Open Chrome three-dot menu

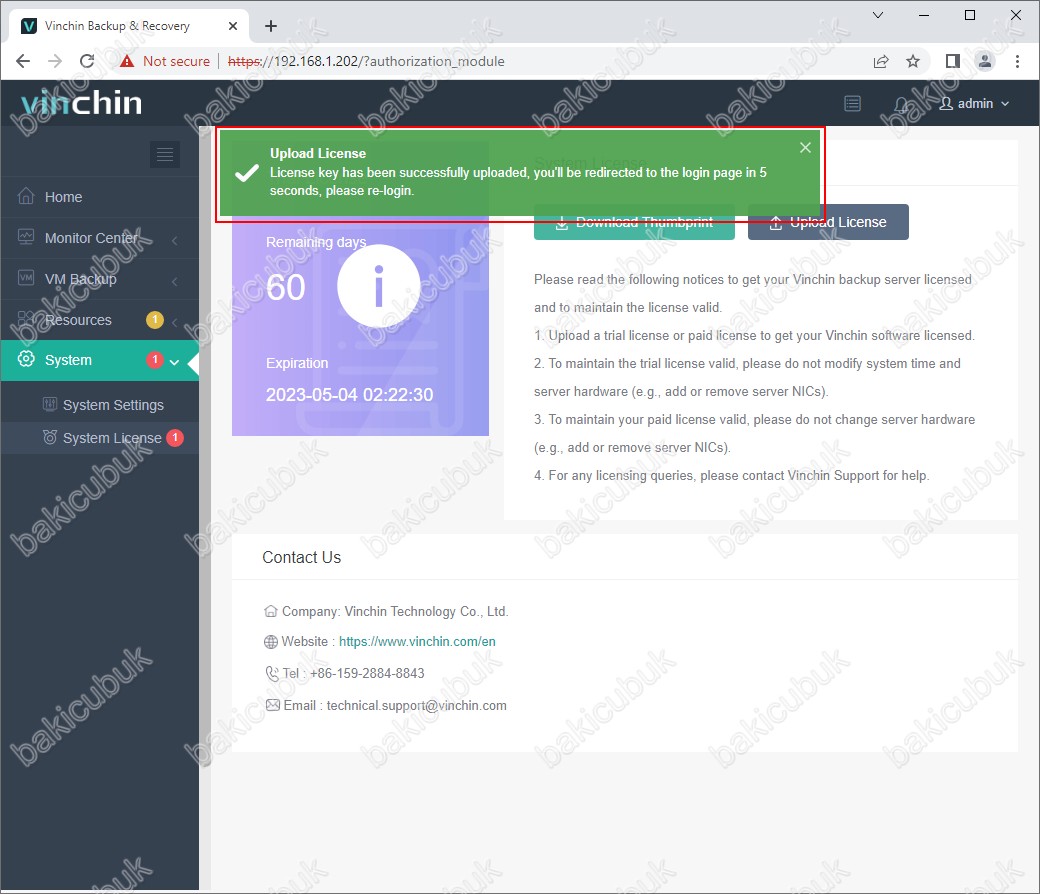click(x=1017, y=61)
